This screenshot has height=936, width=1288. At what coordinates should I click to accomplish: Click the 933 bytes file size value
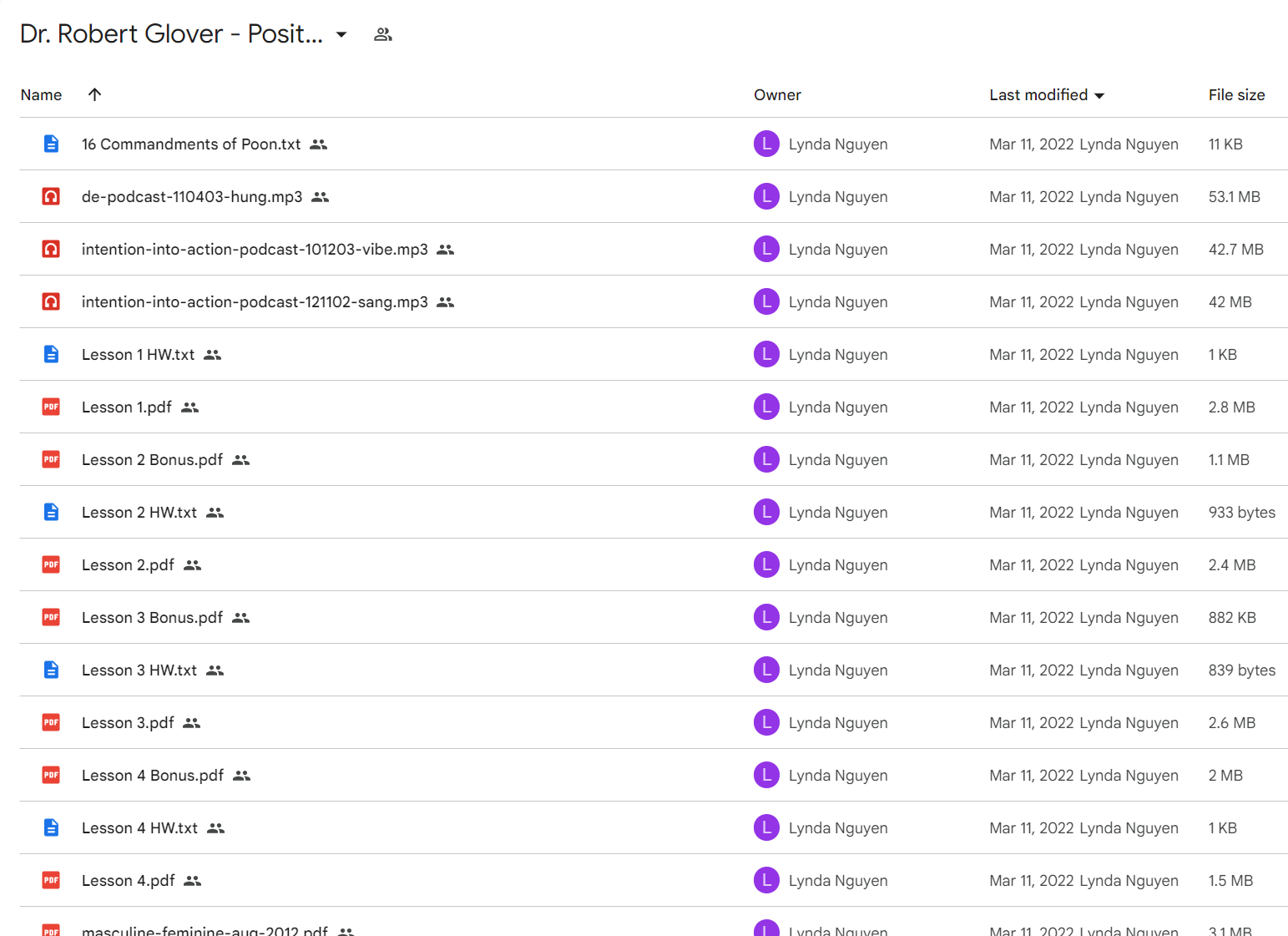tap(1241, 513)
